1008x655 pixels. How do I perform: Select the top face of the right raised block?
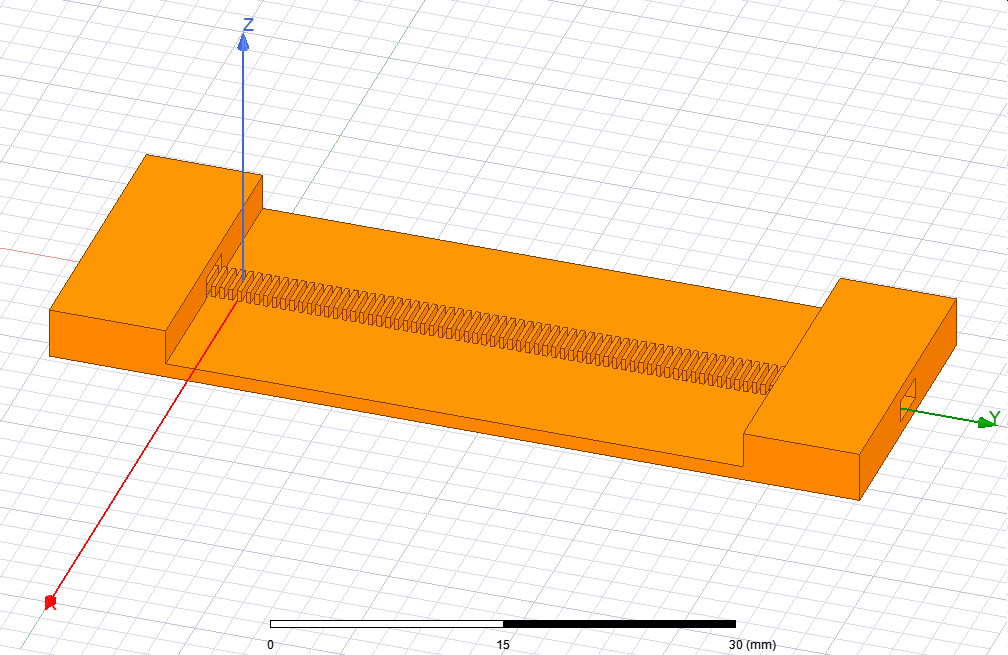(850, 366)
